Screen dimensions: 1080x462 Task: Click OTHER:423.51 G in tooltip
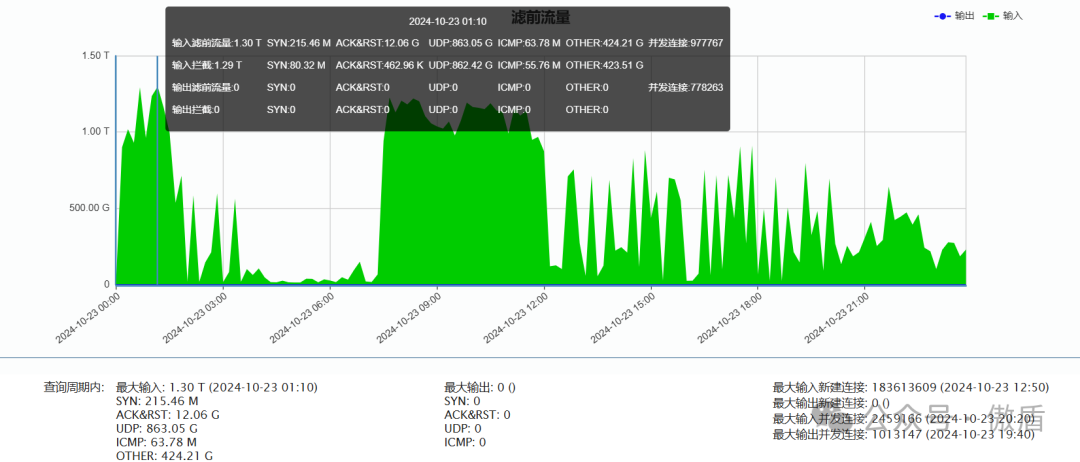pyautogui.click(x=604, y=65)
